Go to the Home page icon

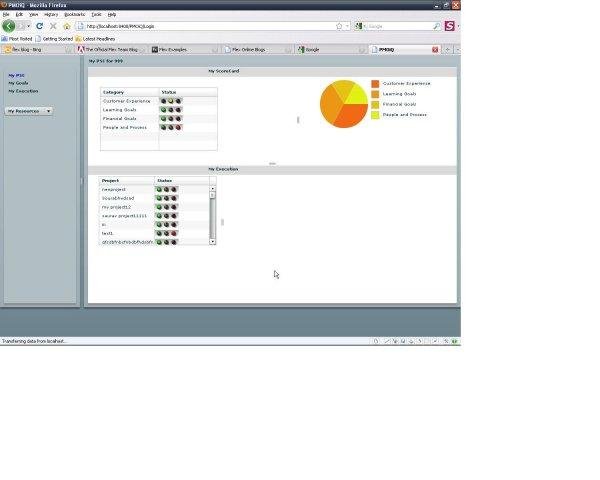[x=67, y=26]
